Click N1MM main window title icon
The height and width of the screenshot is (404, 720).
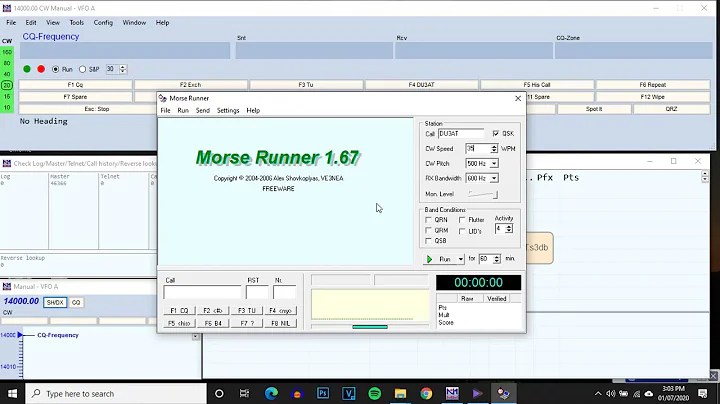[x=6, y=8]
